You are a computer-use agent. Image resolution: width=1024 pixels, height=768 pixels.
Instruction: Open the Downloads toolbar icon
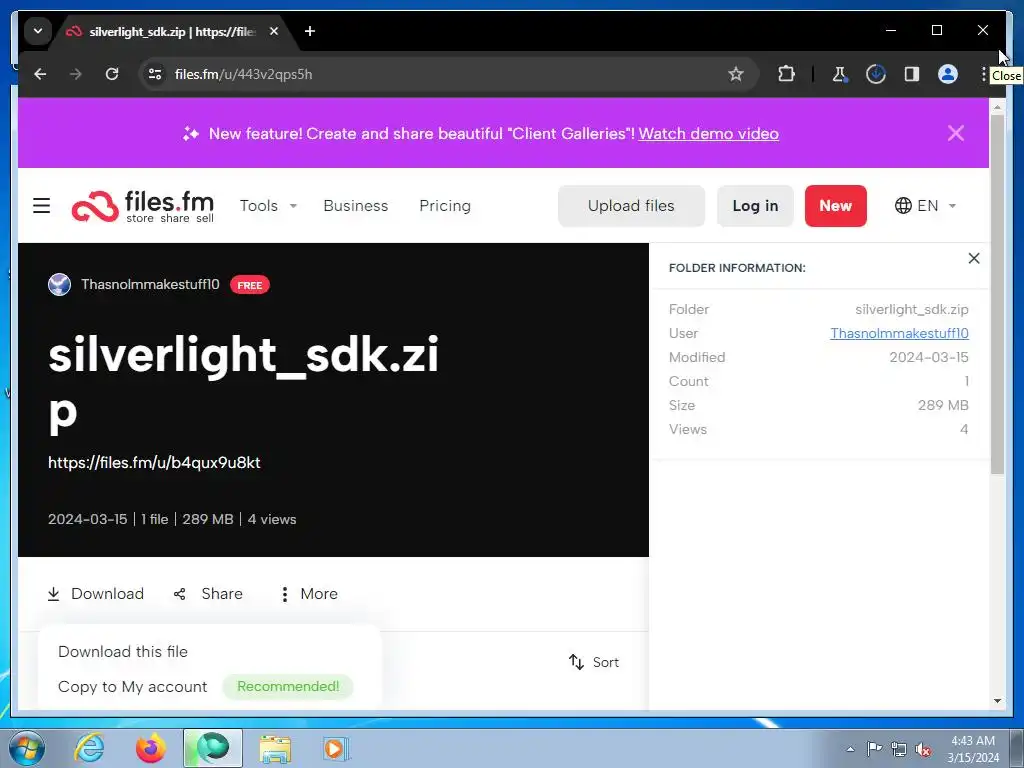pyautogui.click(x=876, y=74)
